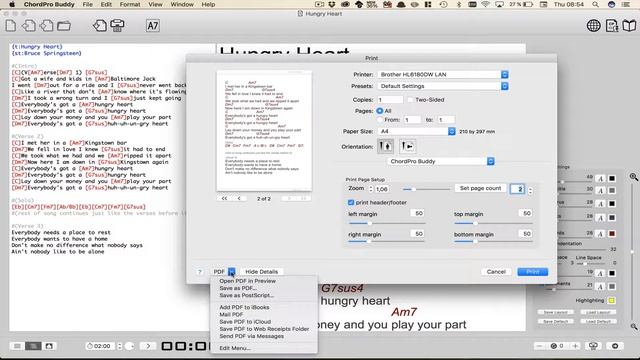This screenshot has width=640, height=360.
Task: Open the Format menu
Action: [x=130, y=4]
